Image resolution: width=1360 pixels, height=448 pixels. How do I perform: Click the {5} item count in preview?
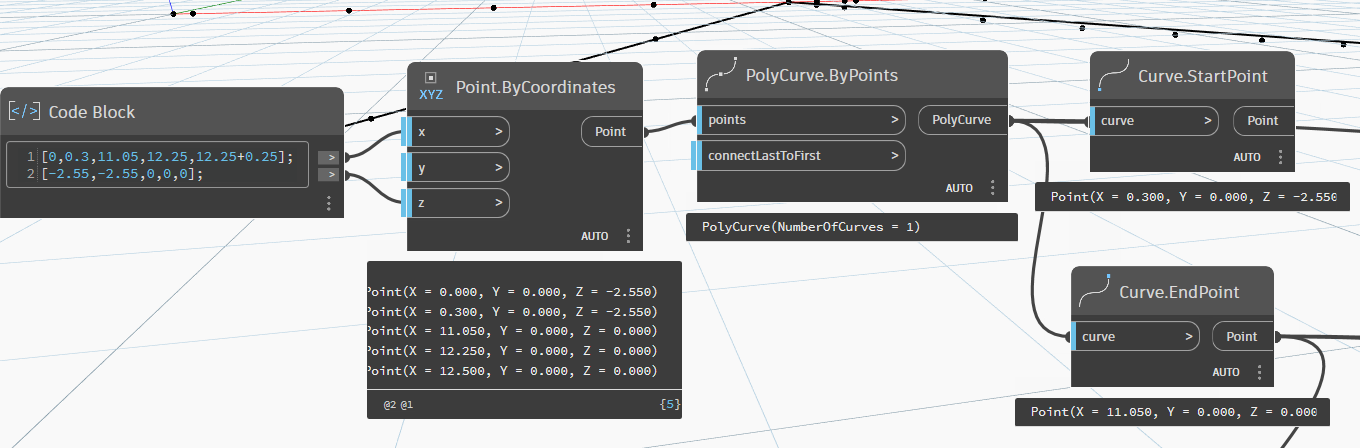point(670,405)
